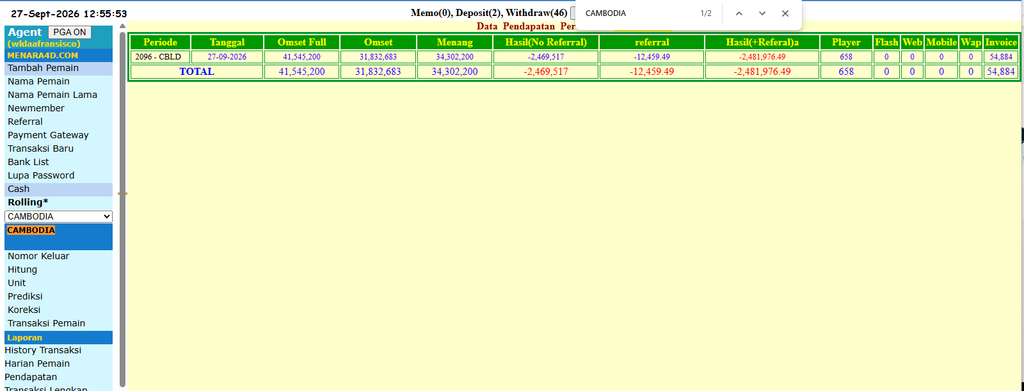Open Nama Pemain menu item
1024x391 pixels.
[x=39, y=82]
